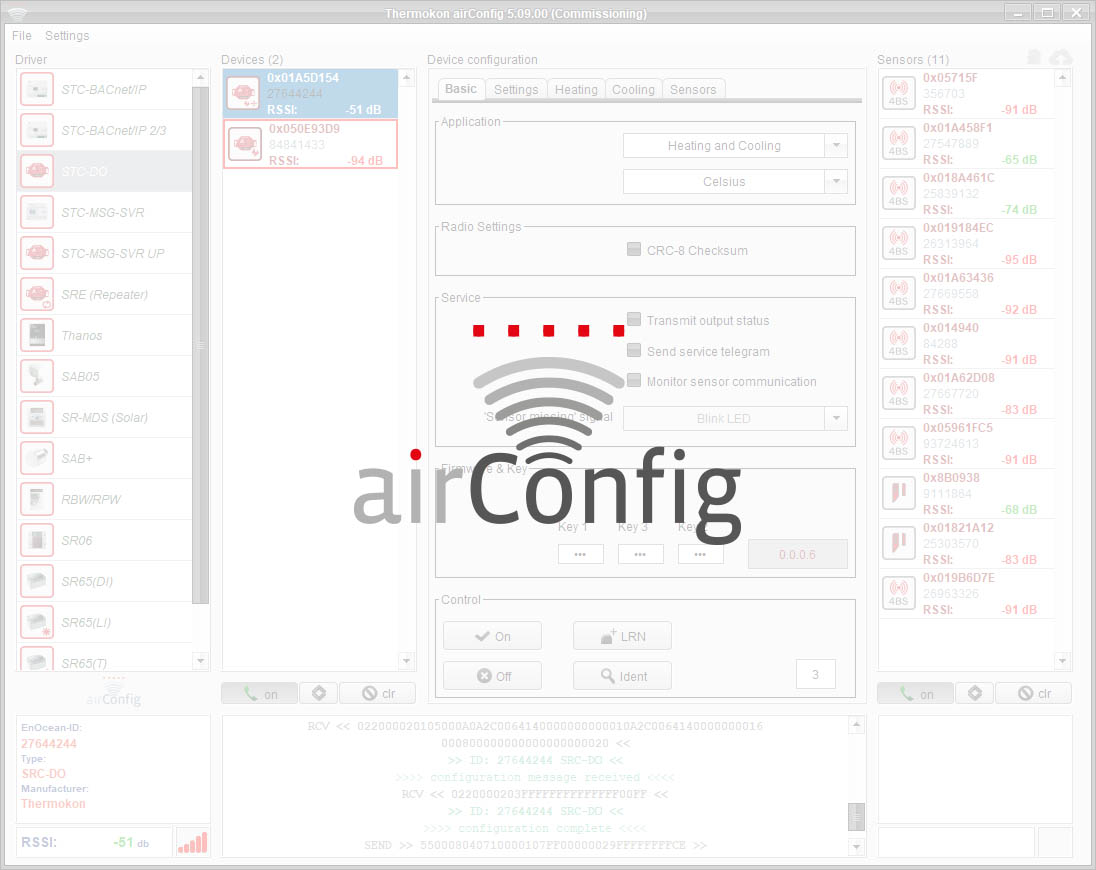Select the STC-BACnet/IP driver icon
This screenshot has width=1096, height=870.
point(37,89)
